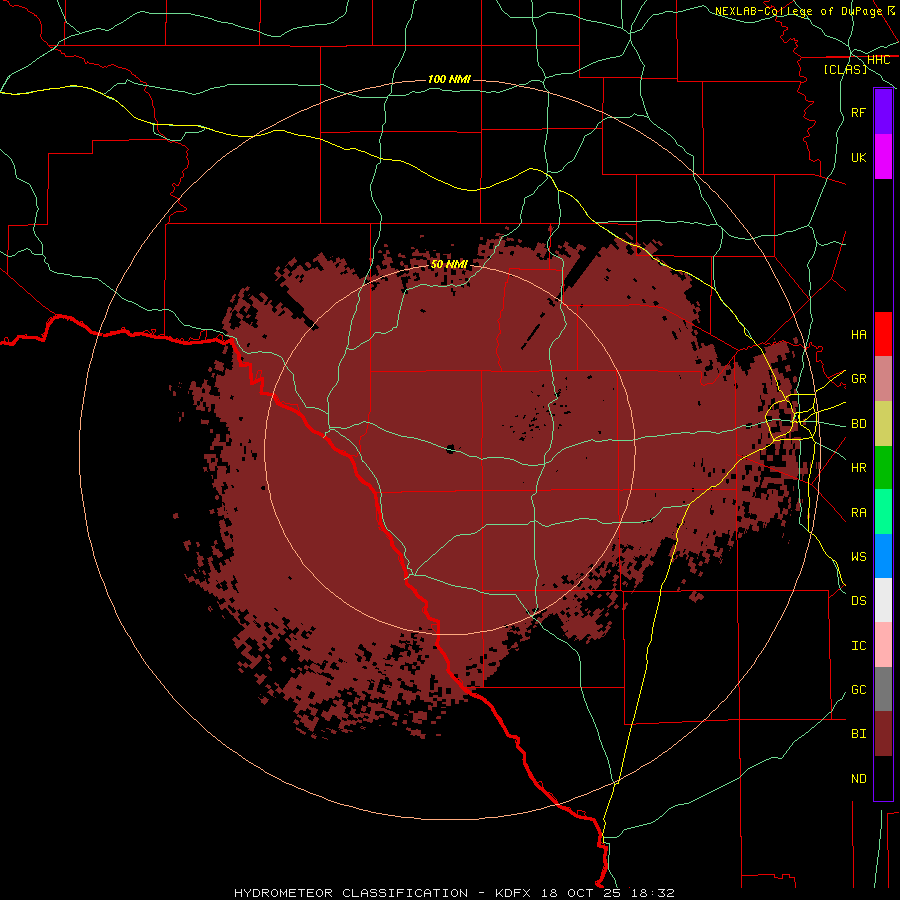Click the black ND legend swatch
Screen dimensions: 900x900
[x=883, y=778]
